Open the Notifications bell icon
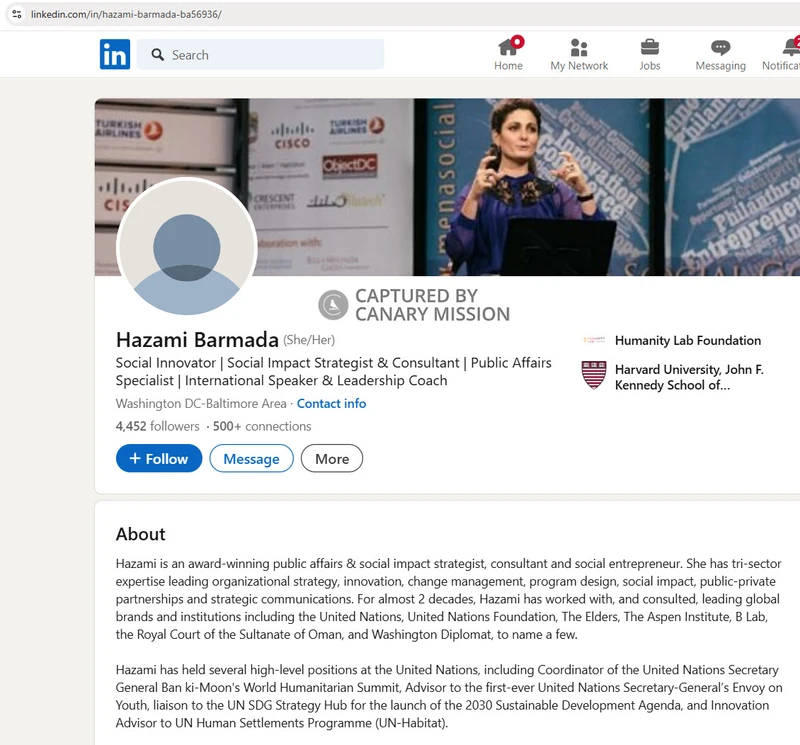 click(x=791, y=47)
